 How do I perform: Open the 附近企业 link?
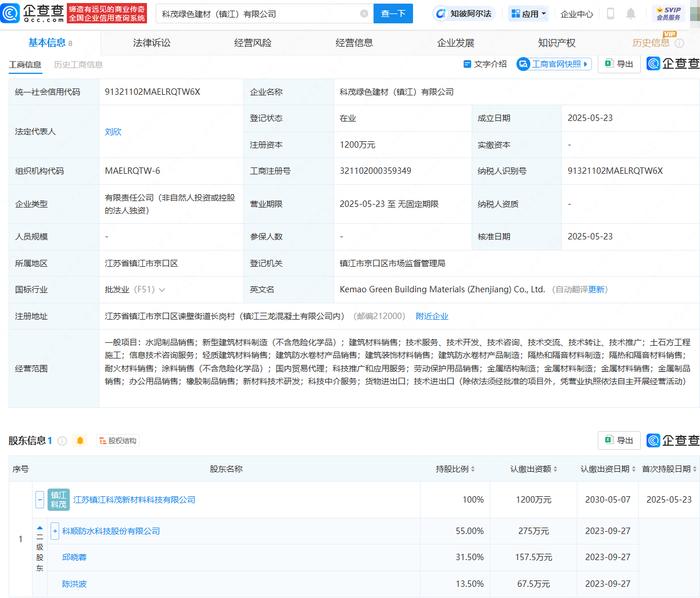(x=432, y=316)
